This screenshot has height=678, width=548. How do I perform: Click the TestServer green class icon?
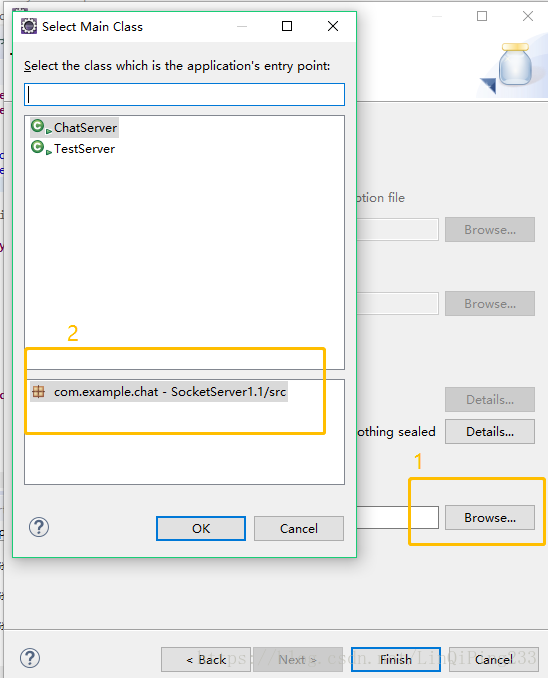point(38,147)
